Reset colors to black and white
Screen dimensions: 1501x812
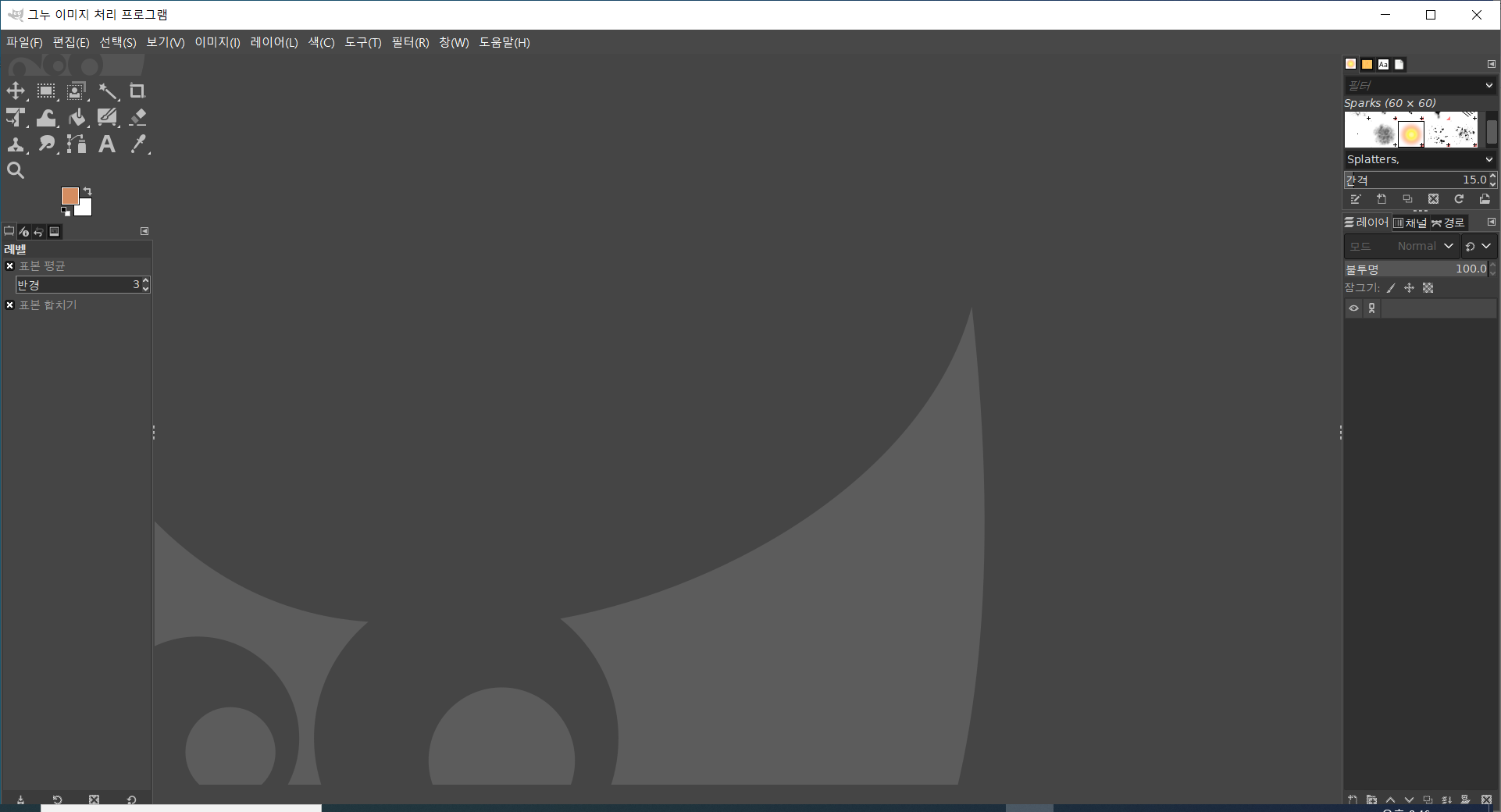(x=66, y=212)
